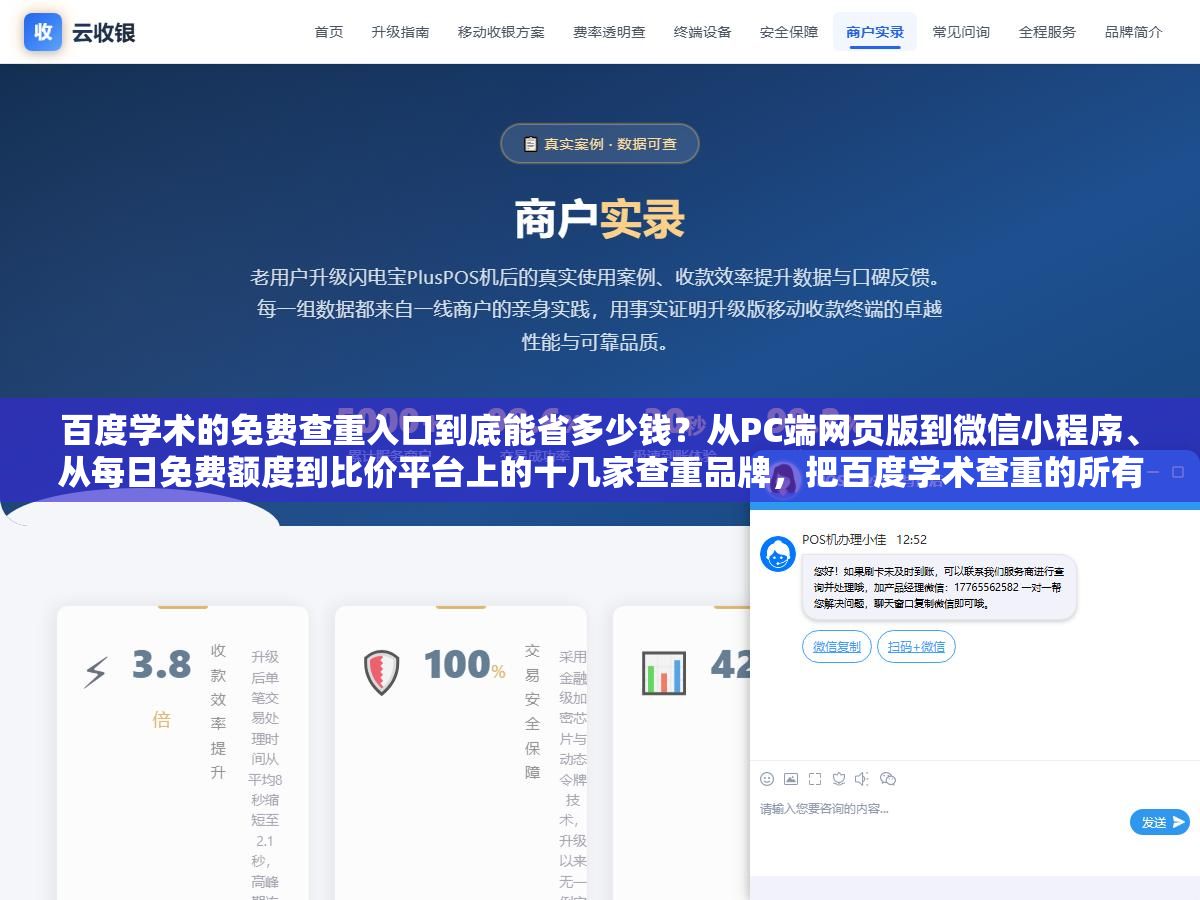Viewport: 1200px width, 900px height.
Task: Click the rating flower icon in chat
Action: pyautogui.click(x=839, y=778)
